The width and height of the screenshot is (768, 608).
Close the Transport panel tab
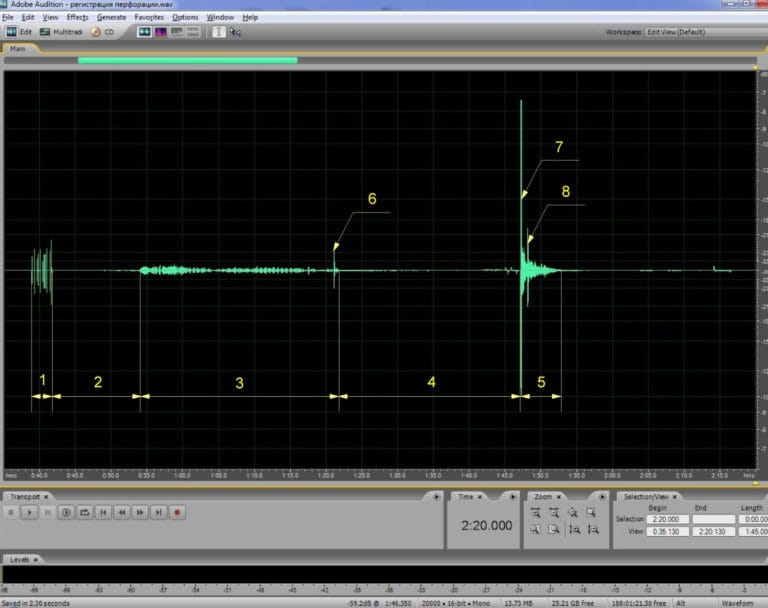click(x=46, y=497)
